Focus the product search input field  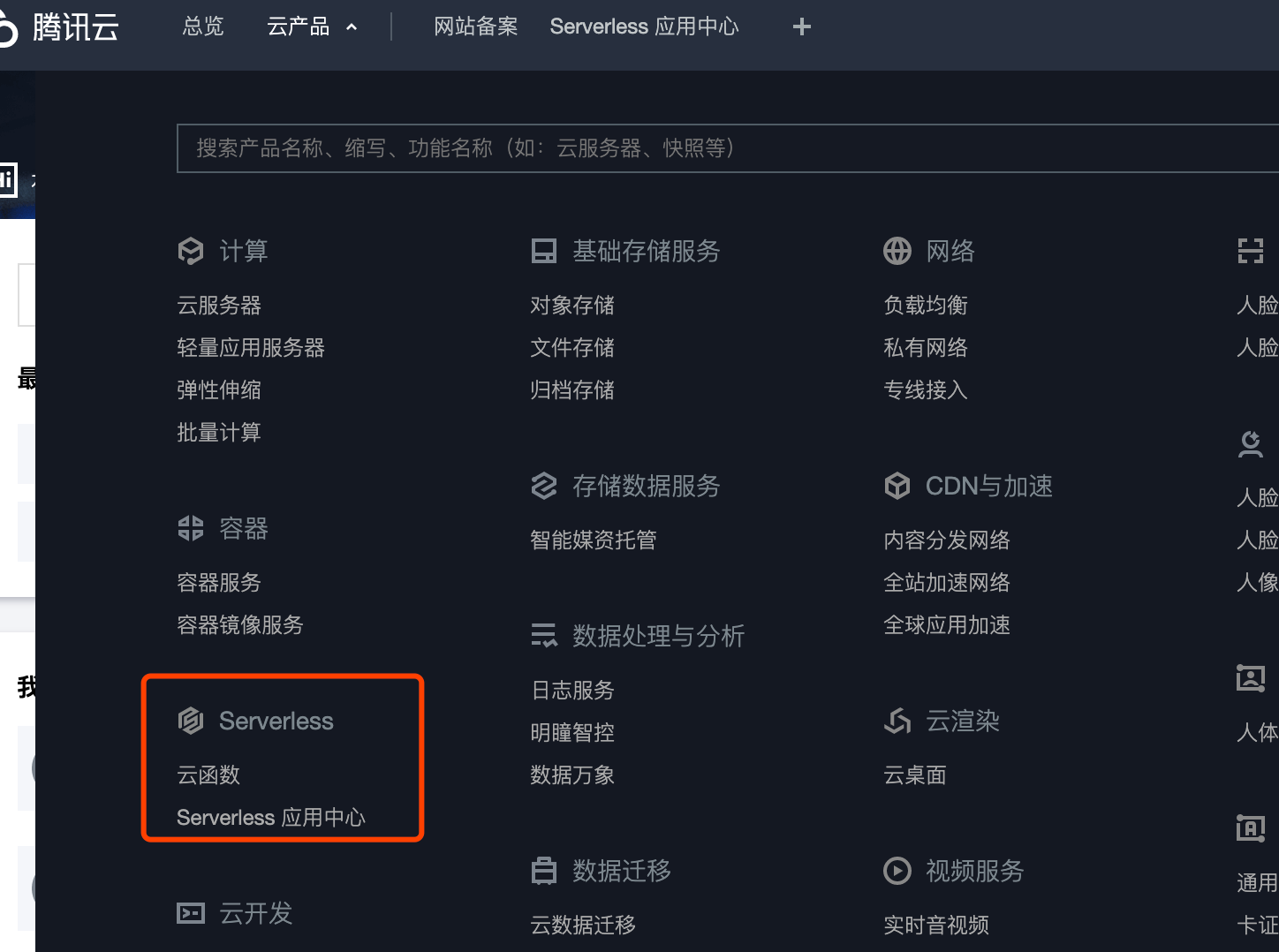tap(728, 148)
